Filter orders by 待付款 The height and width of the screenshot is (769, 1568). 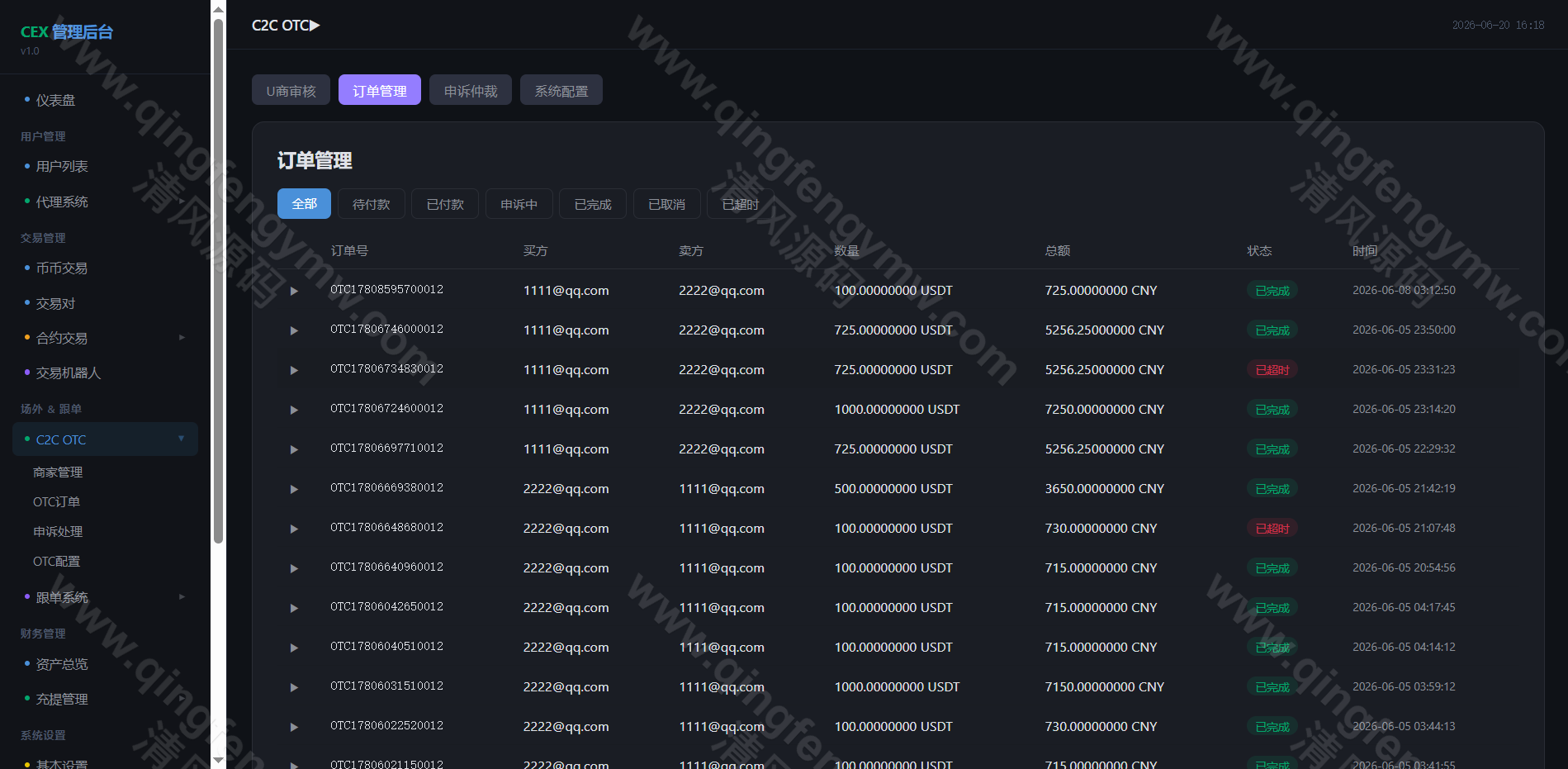coord(372,204)
